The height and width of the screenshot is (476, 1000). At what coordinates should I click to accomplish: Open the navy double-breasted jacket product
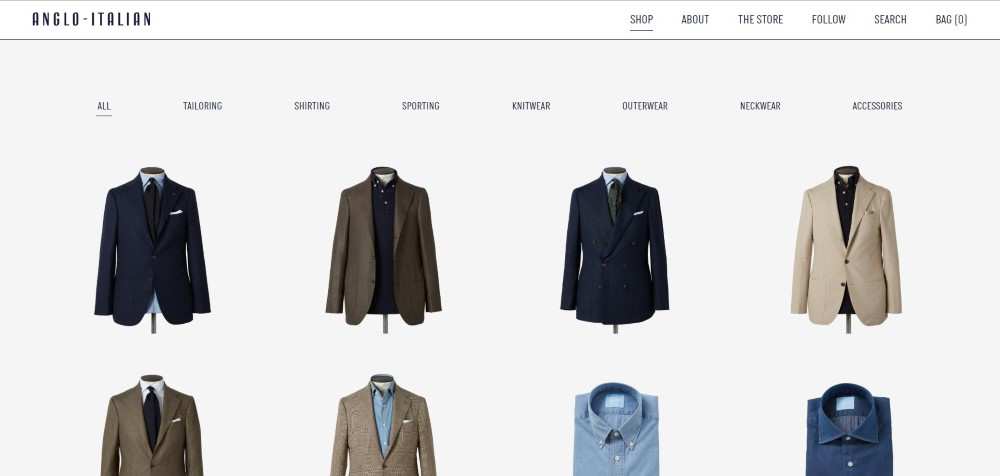615,249
